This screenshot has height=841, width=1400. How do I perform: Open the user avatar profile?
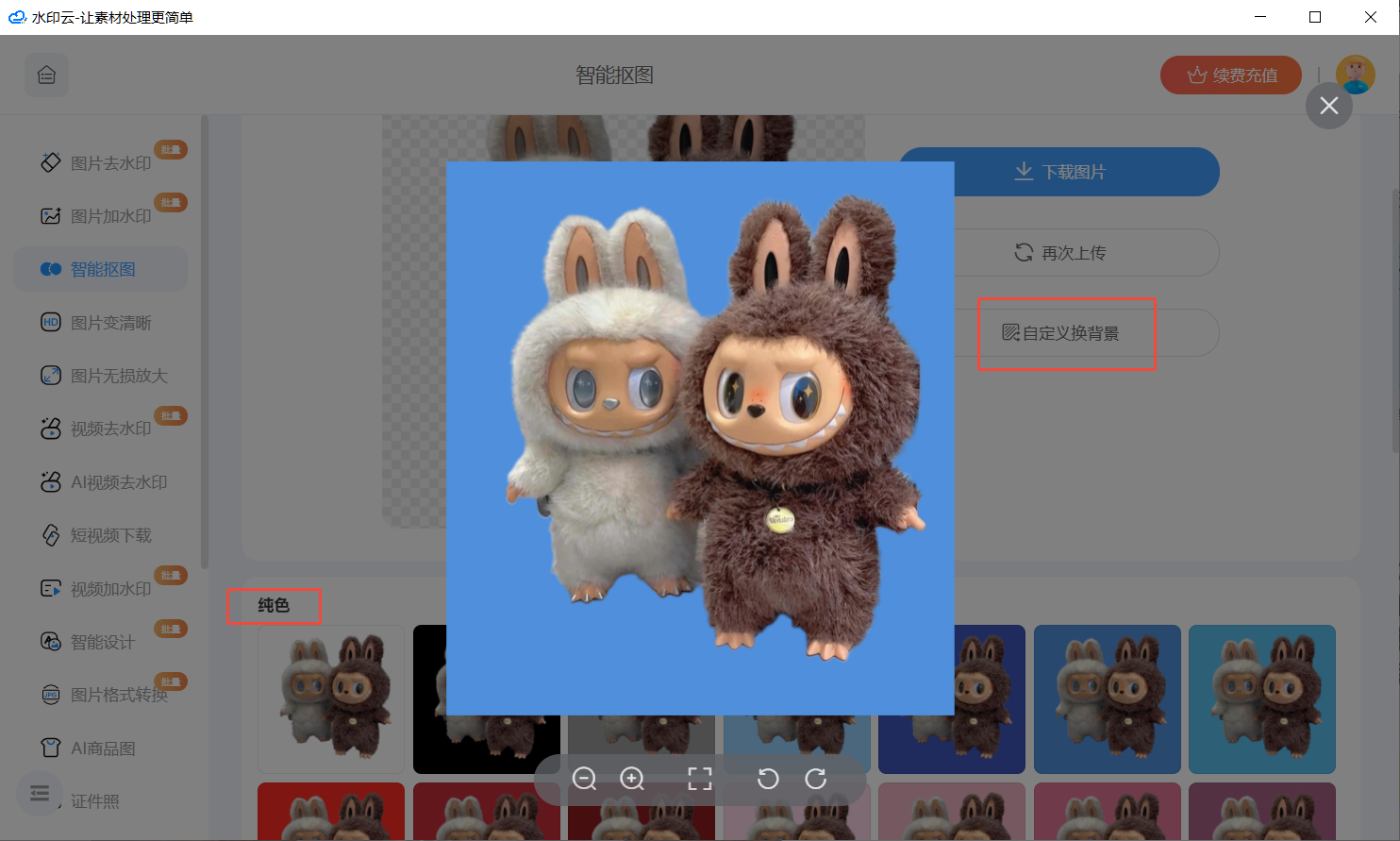click(1356, 75)
